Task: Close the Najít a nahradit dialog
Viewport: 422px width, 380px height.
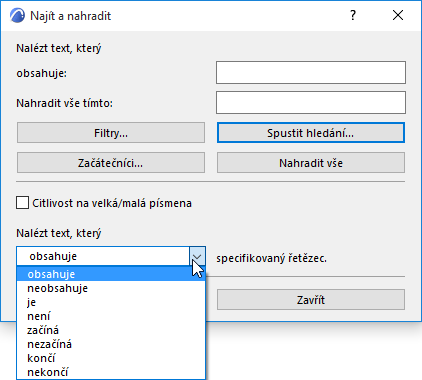Action: [x=398, y=15]
